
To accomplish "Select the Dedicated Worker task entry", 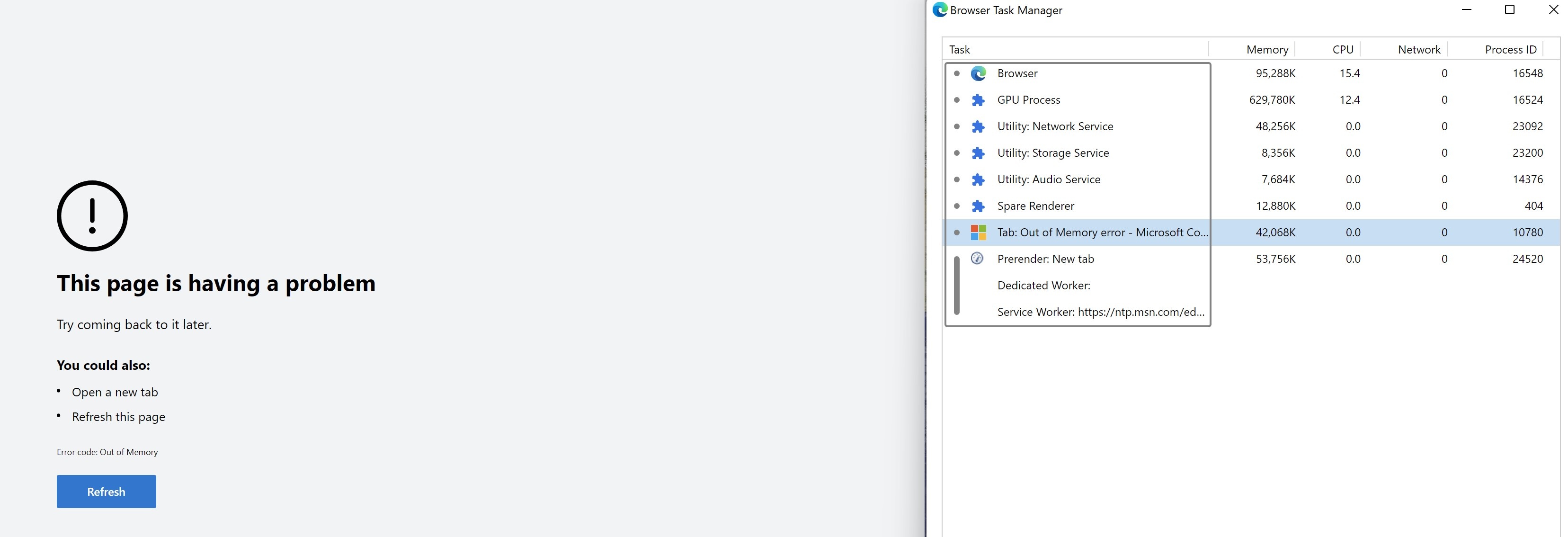I will [1043, 286].
